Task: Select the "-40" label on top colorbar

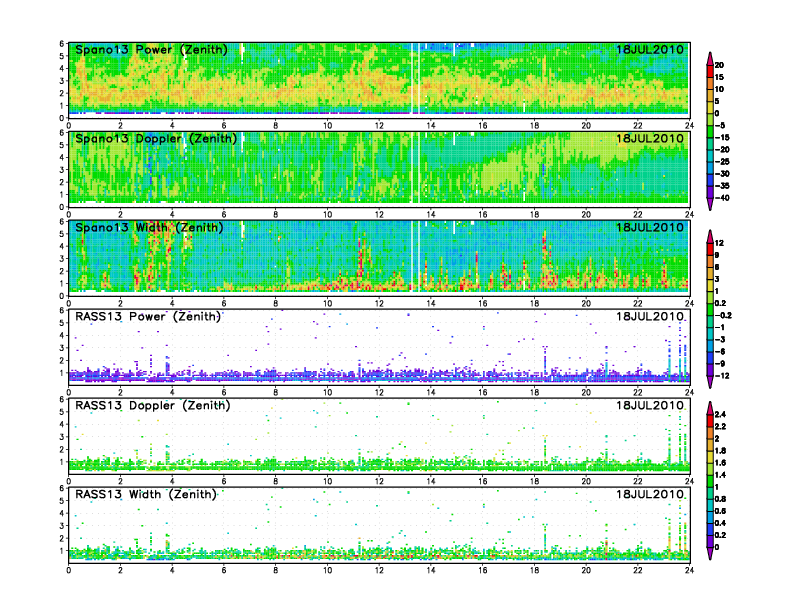Action: tap(722, 198)
